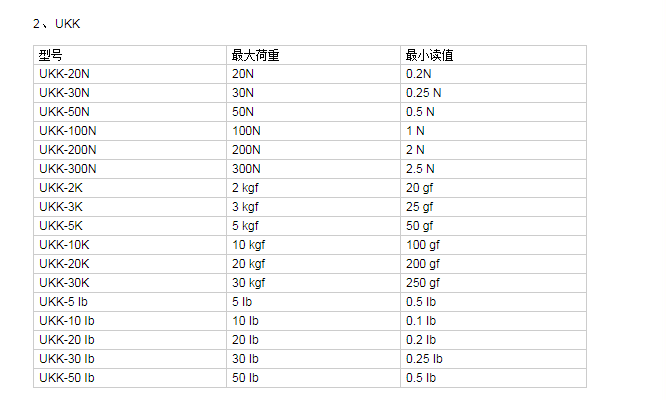Select the UKK-10K model cell
Screen dimensions: 666x400
pos(64,245)
